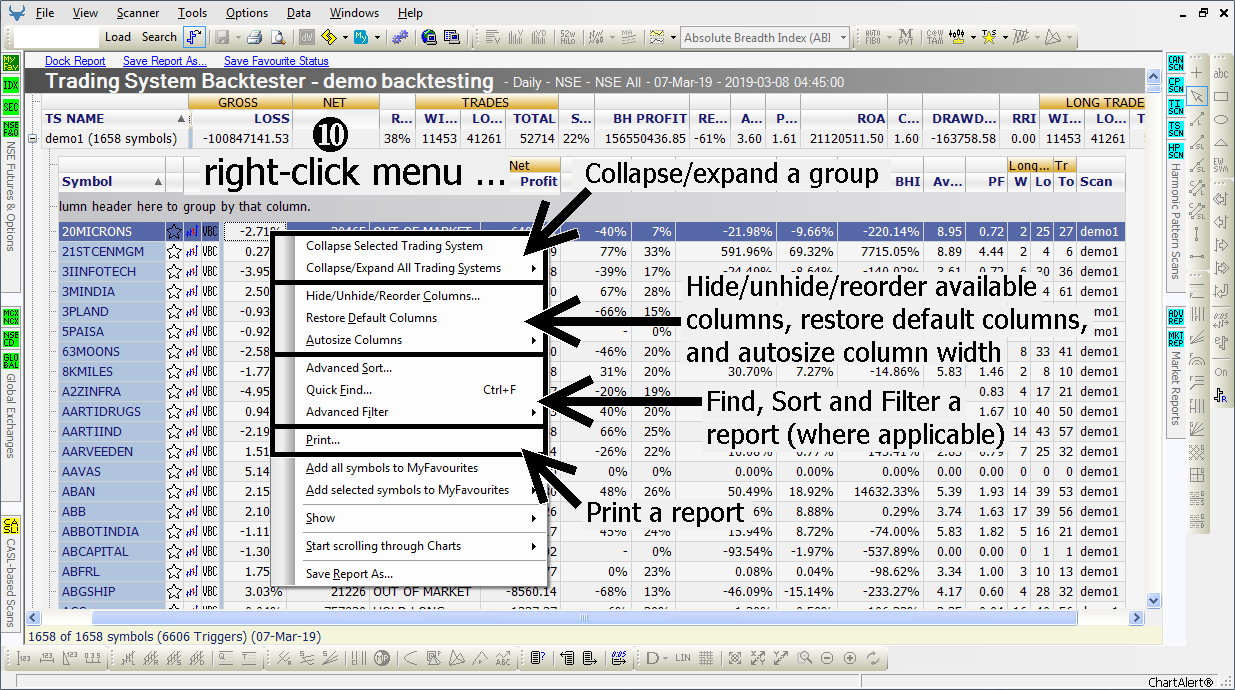Expand the Advanced Filter submenu
The width and height of the screenshot is (1235, 690).
[533, 412]
